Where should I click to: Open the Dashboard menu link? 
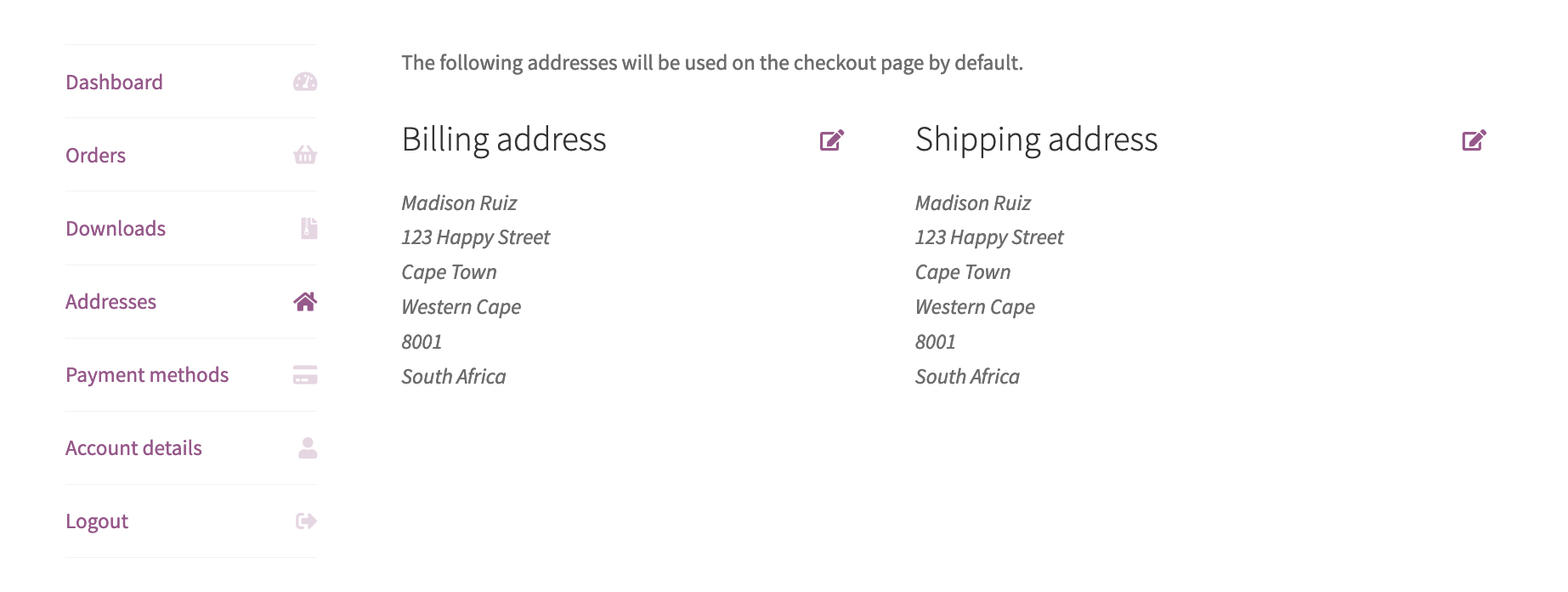[114, 83]
